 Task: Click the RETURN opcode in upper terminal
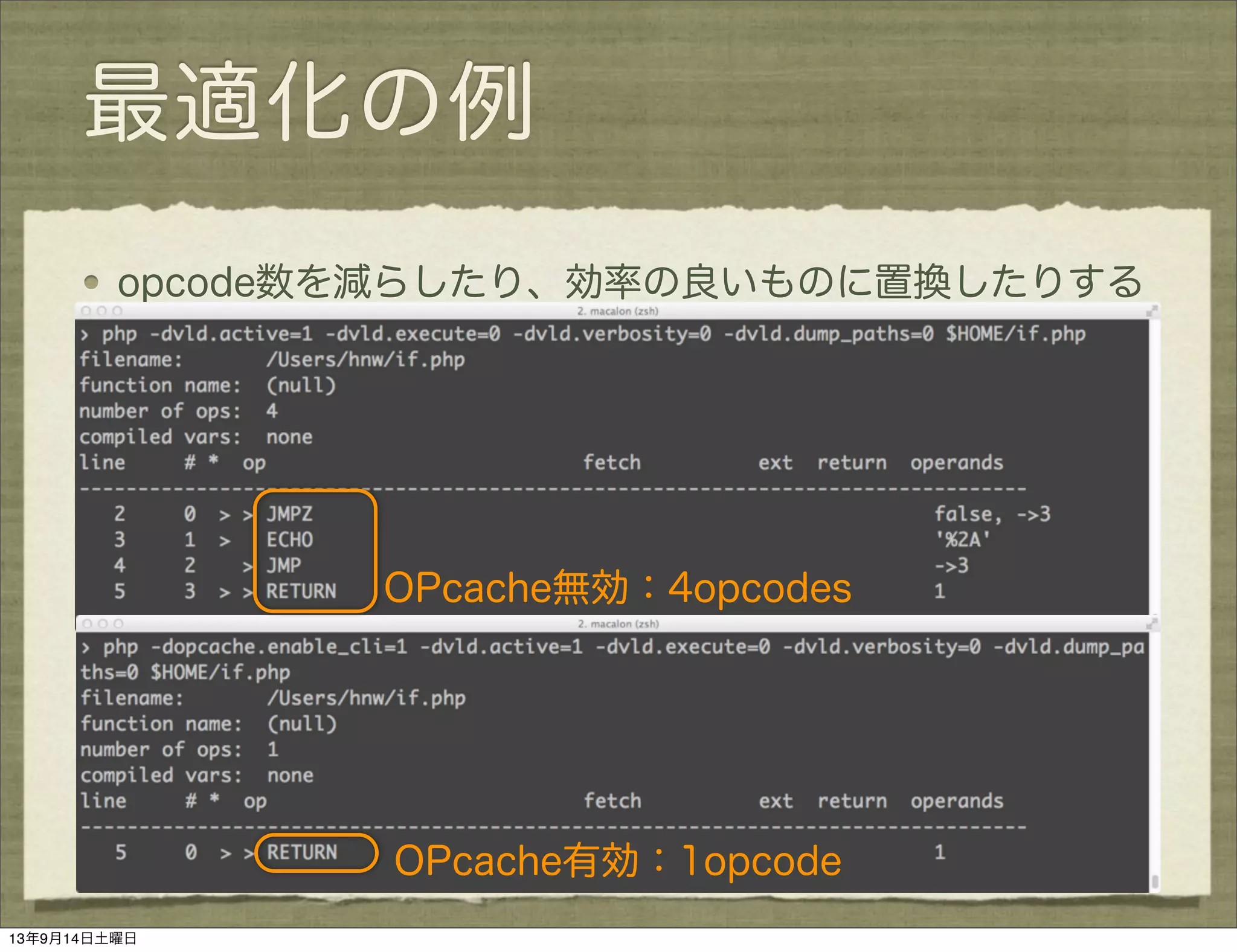click(x=301, y=591)
